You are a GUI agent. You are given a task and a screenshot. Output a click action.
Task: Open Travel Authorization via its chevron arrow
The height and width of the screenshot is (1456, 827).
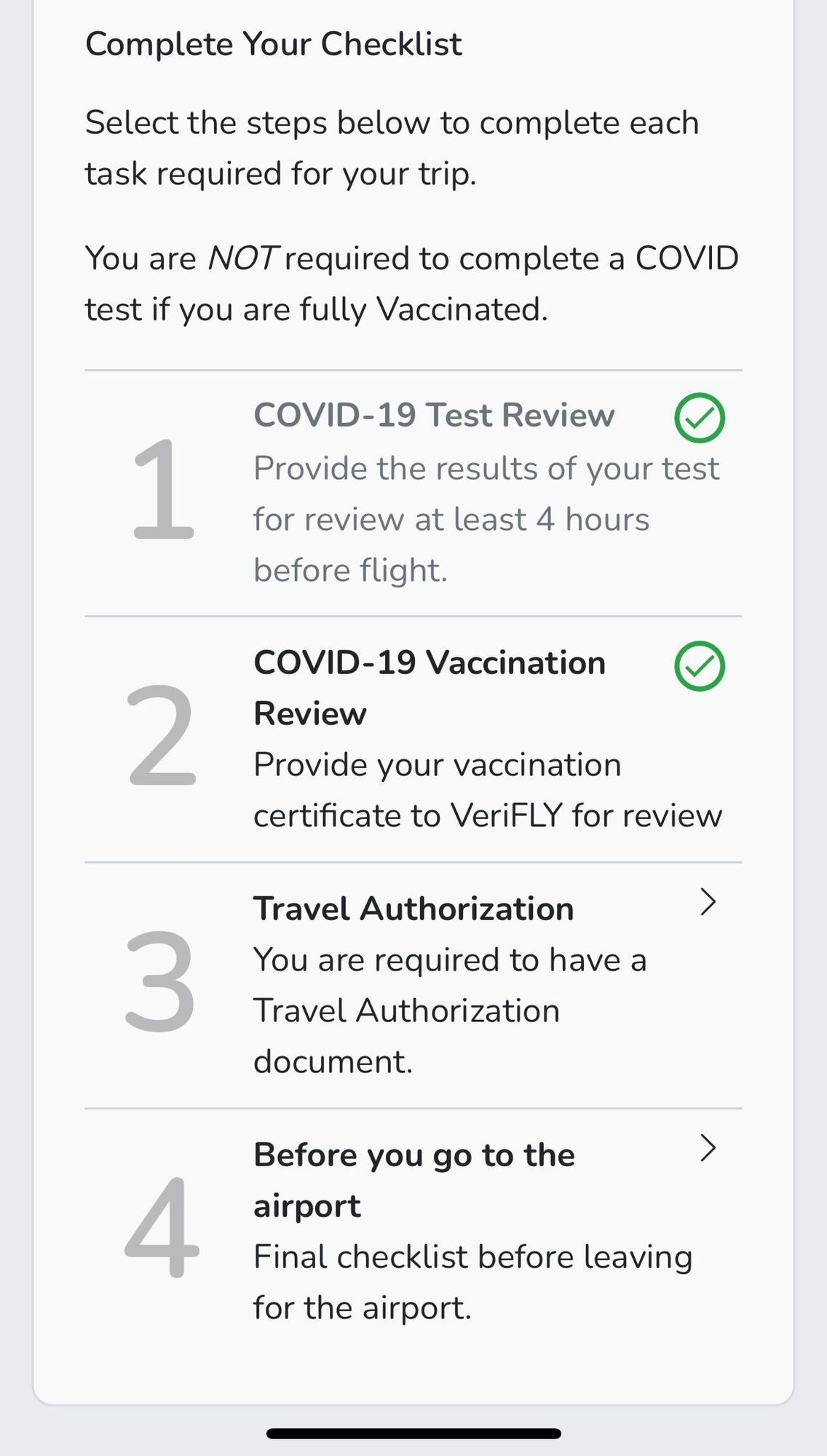tap(708, 901)
